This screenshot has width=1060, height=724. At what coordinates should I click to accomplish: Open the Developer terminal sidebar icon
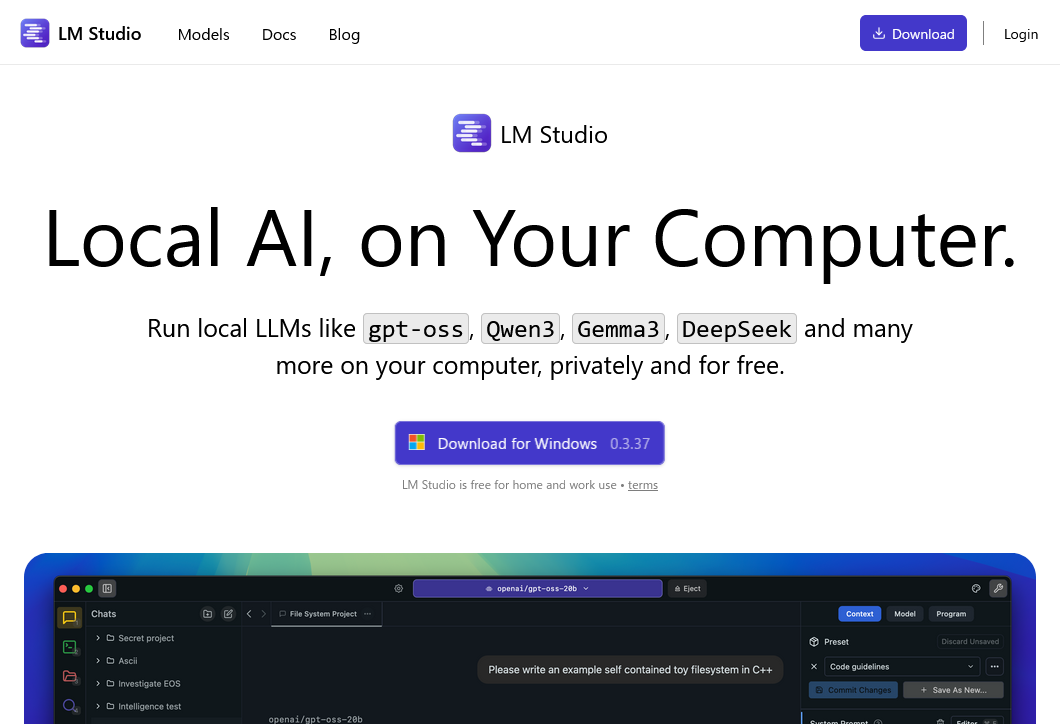click(x=69, y=647)
